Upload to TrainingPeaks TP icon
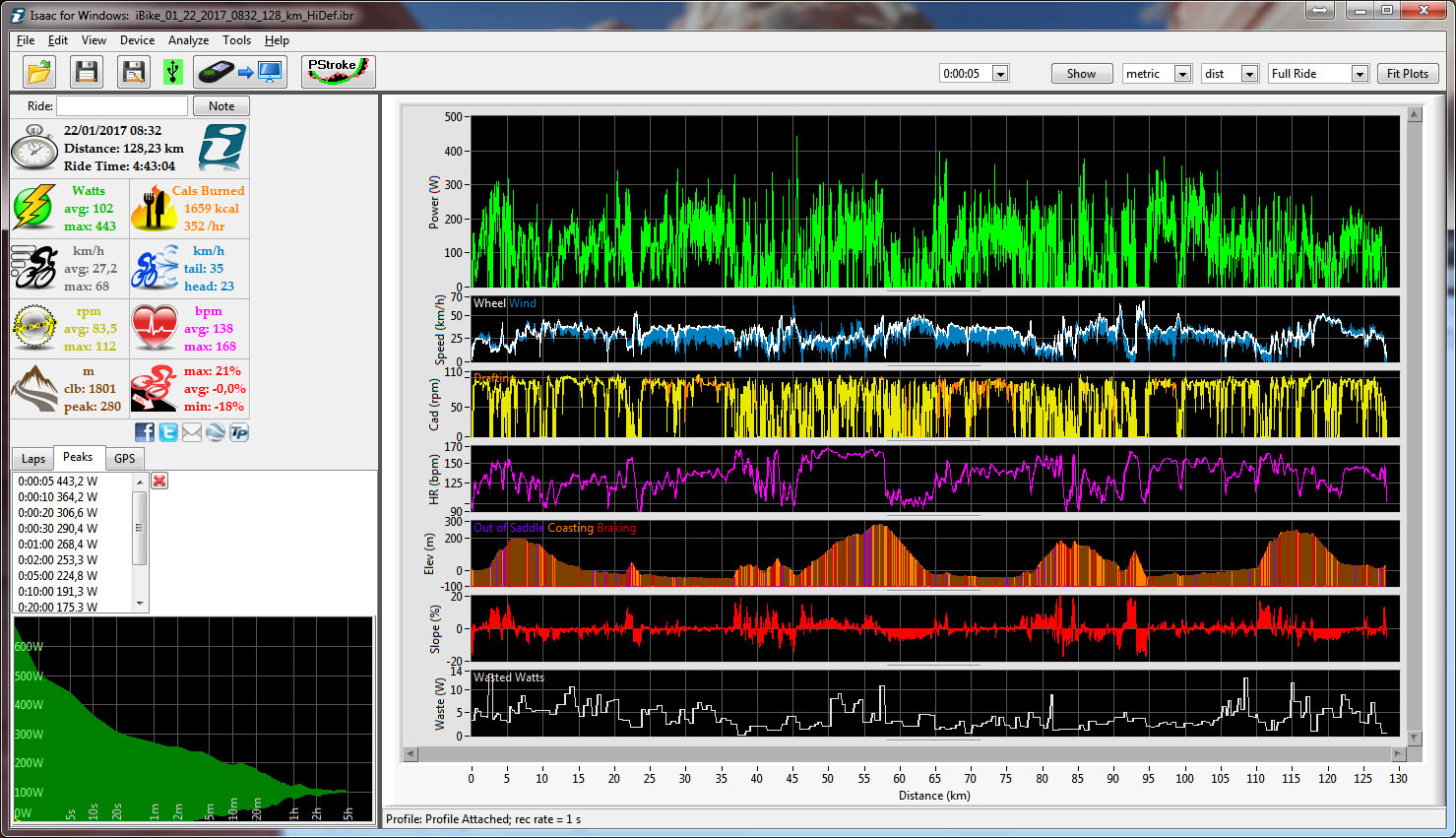The width and height of the screenshot is (1456, 838). tap(238, 432)
